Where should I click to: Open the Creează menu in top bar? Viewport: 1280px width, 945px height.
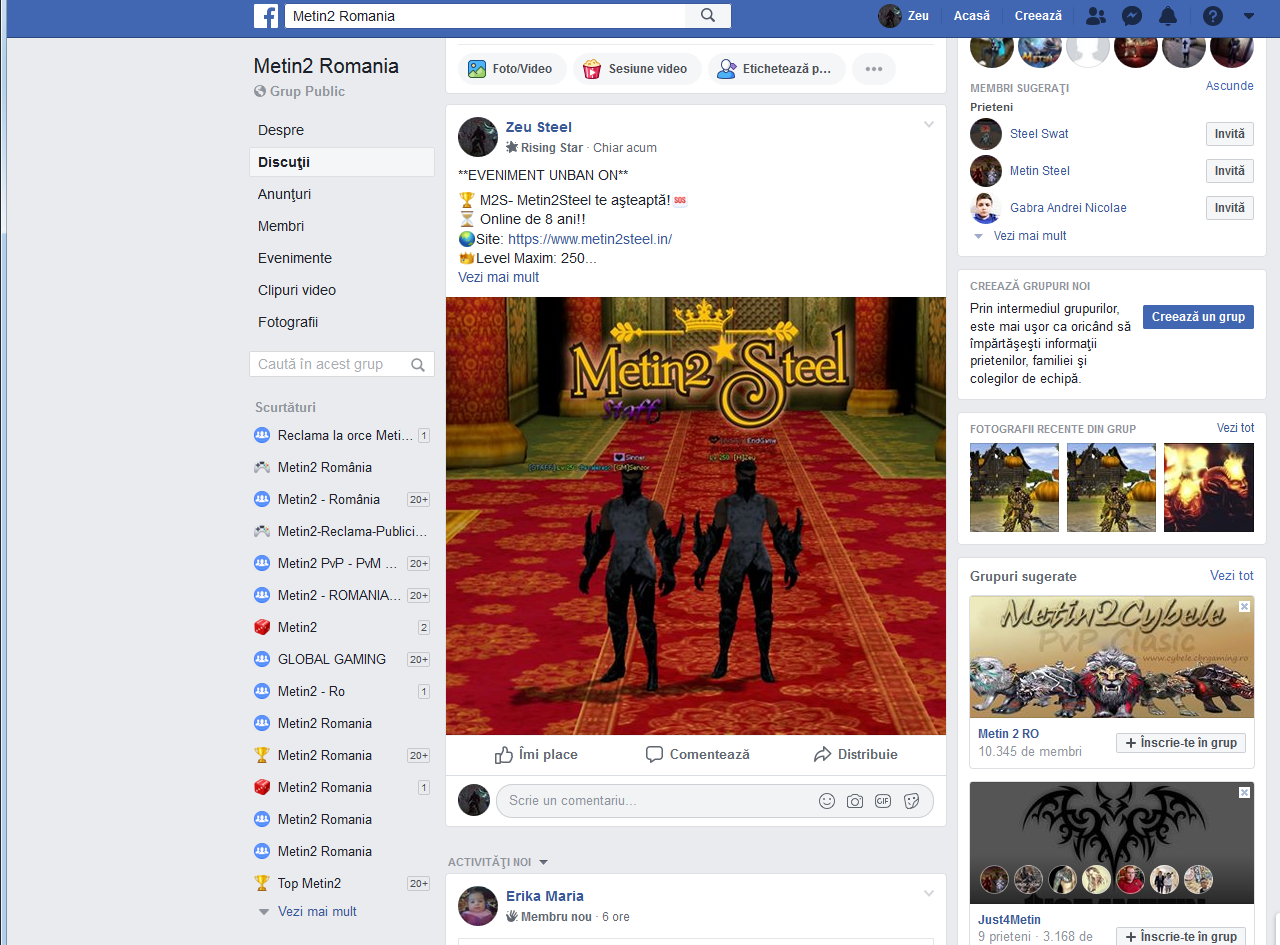tap(1038, 16)
